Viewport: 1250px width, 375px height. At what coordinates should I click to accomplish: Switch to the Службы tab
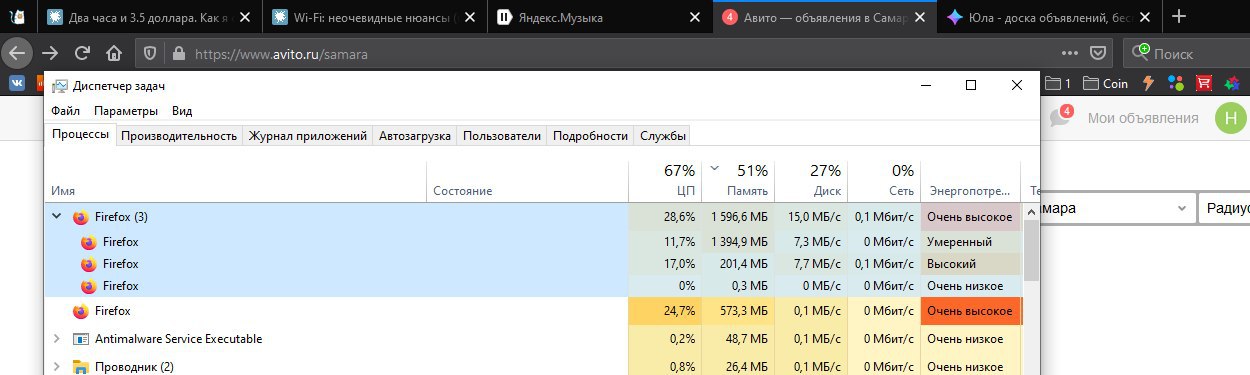[x=663, y=136]
